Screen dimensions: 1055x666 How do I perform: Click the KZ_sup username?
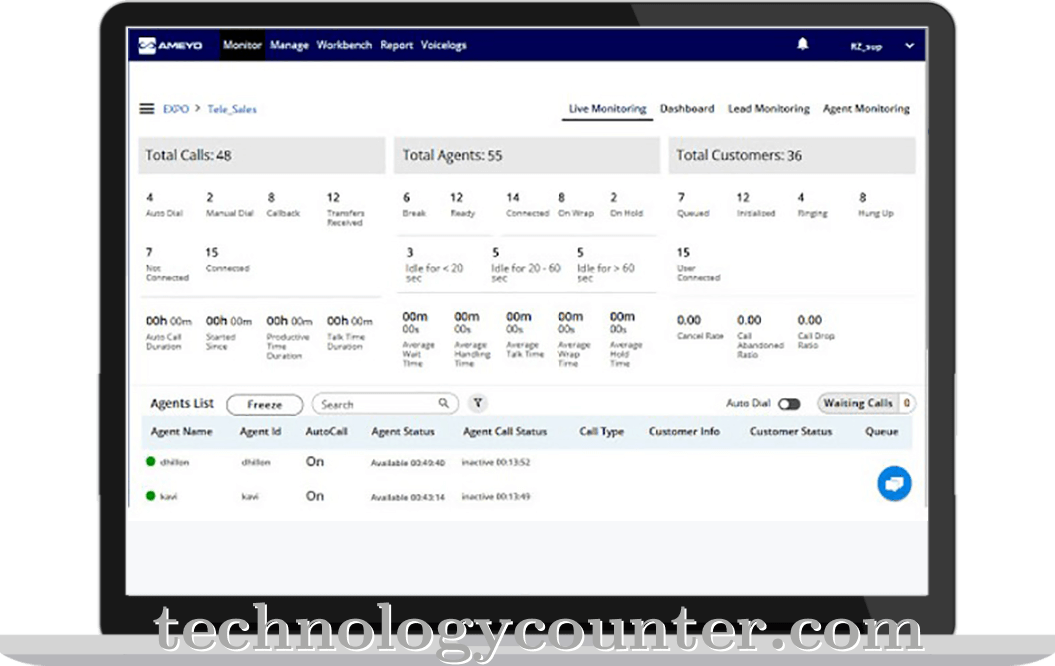pos(866,46)
